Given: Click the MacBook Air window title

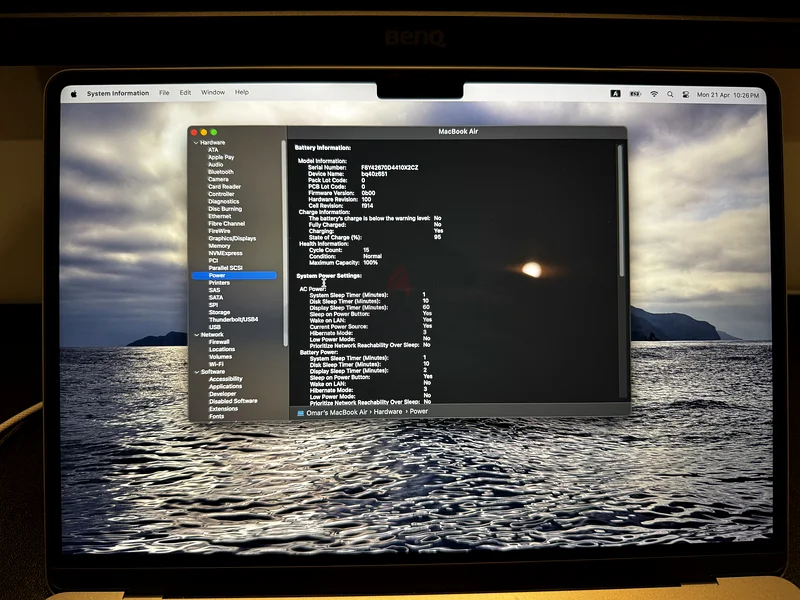Looking at the screenshot, I should [458, 132].
